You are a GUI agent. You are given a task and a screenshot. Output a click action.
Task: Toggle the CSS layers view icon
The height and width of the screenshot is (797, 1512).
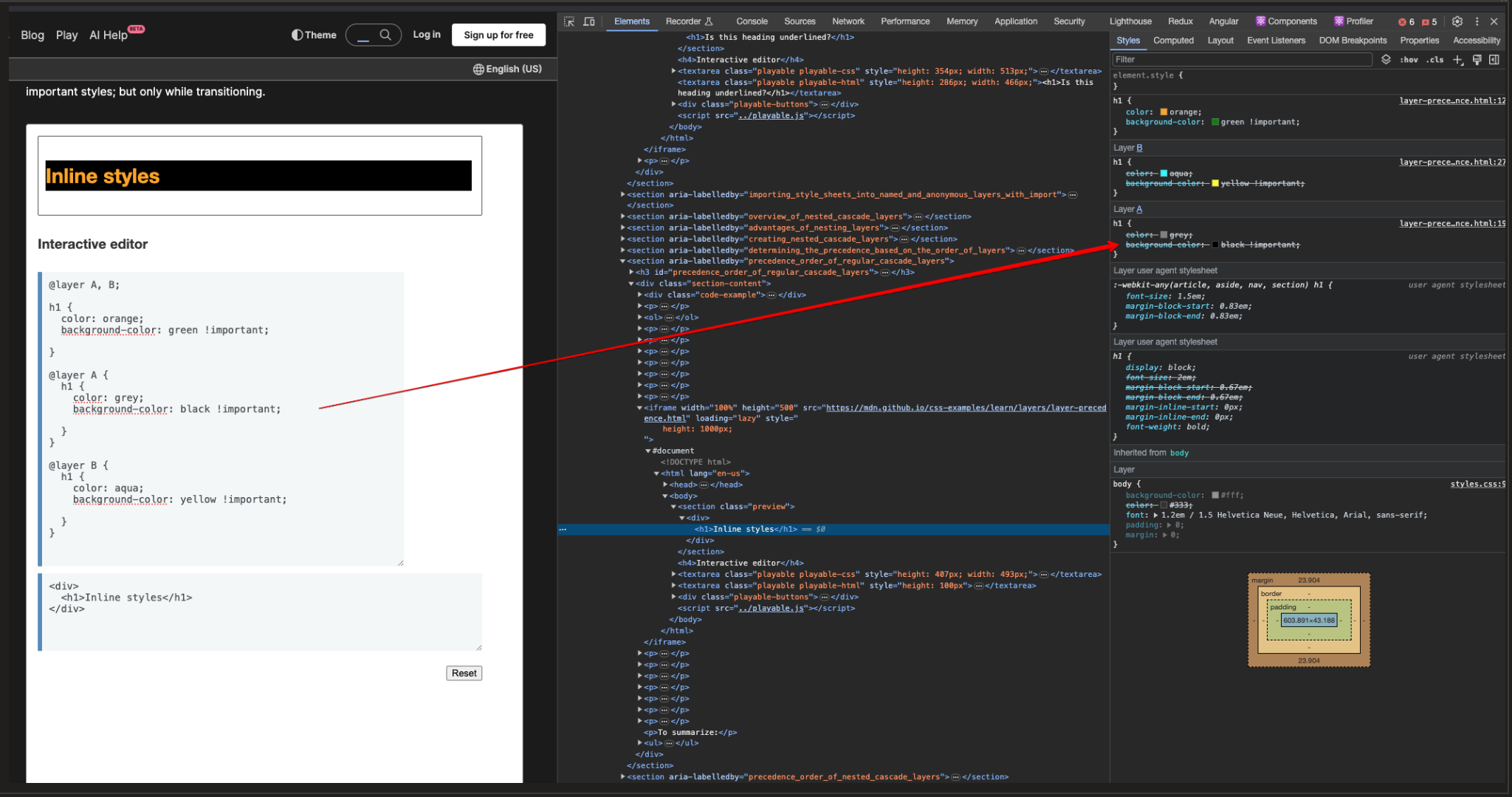[1386, 59]
